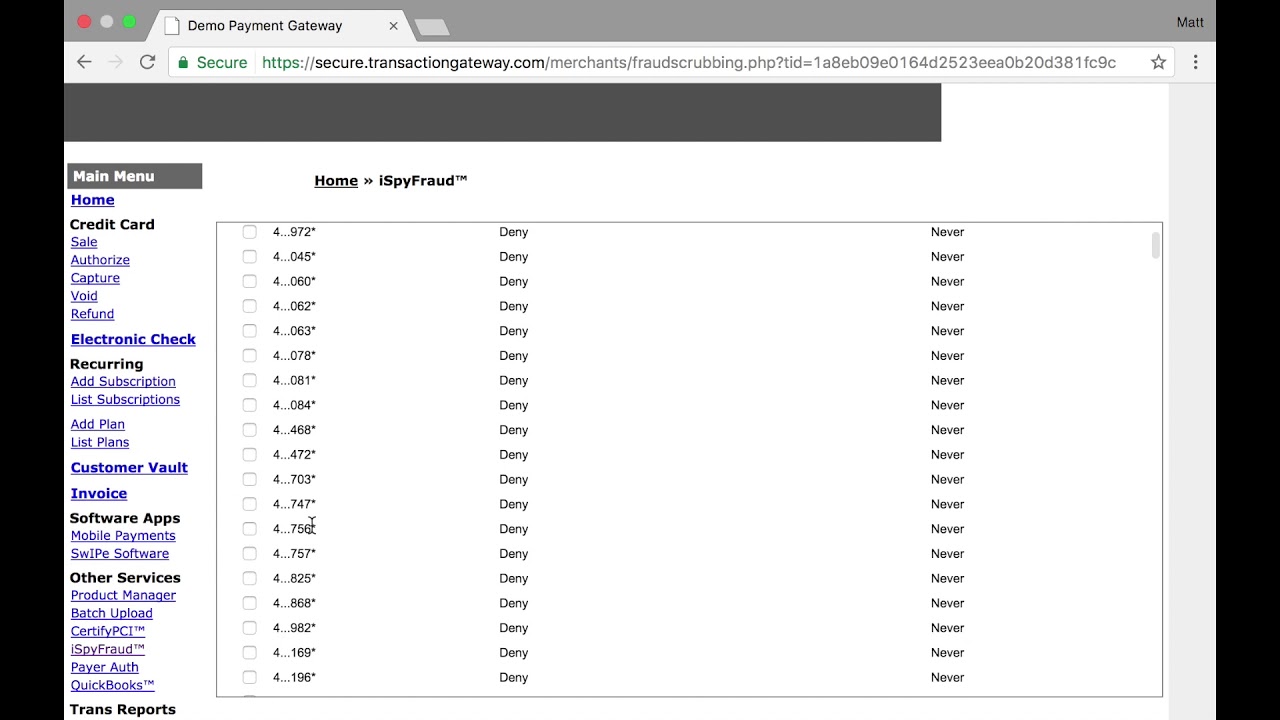Tick the checkbox for 4...169*
This screenshot has height=720, width=1280.
click(x=250, y=653)
